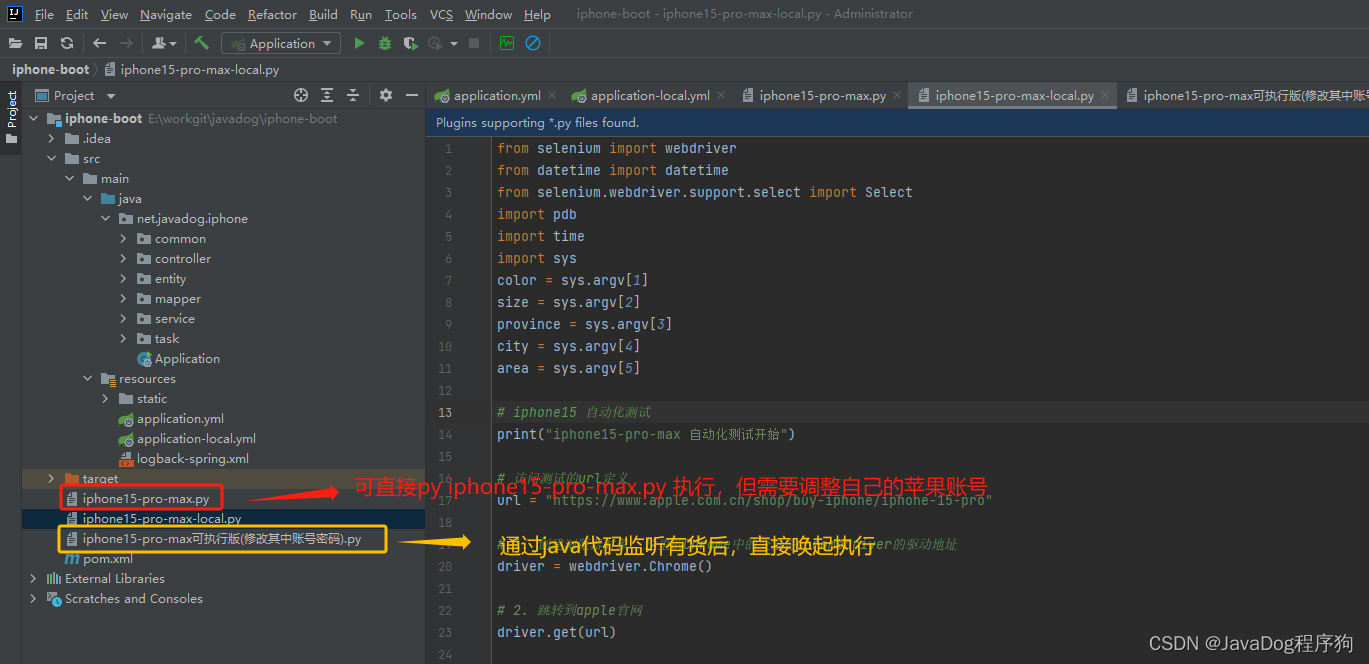Save all files using the toolbar icon
The height and width of the screenshot is (664, 1369).
pyautogui.click(x=40, y=43)
